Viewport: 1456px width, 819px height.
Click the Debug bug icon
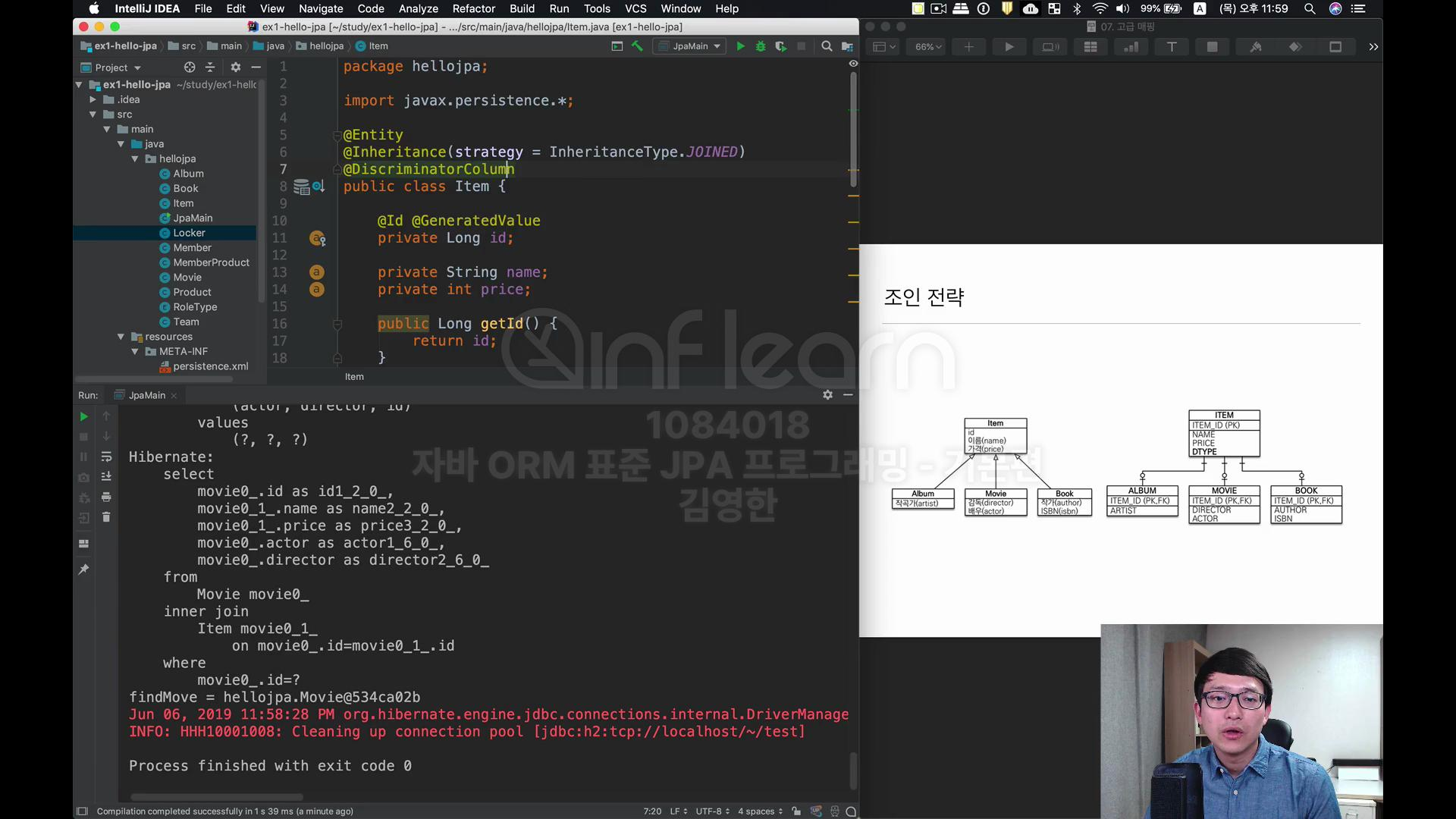(x=761, y=46)
